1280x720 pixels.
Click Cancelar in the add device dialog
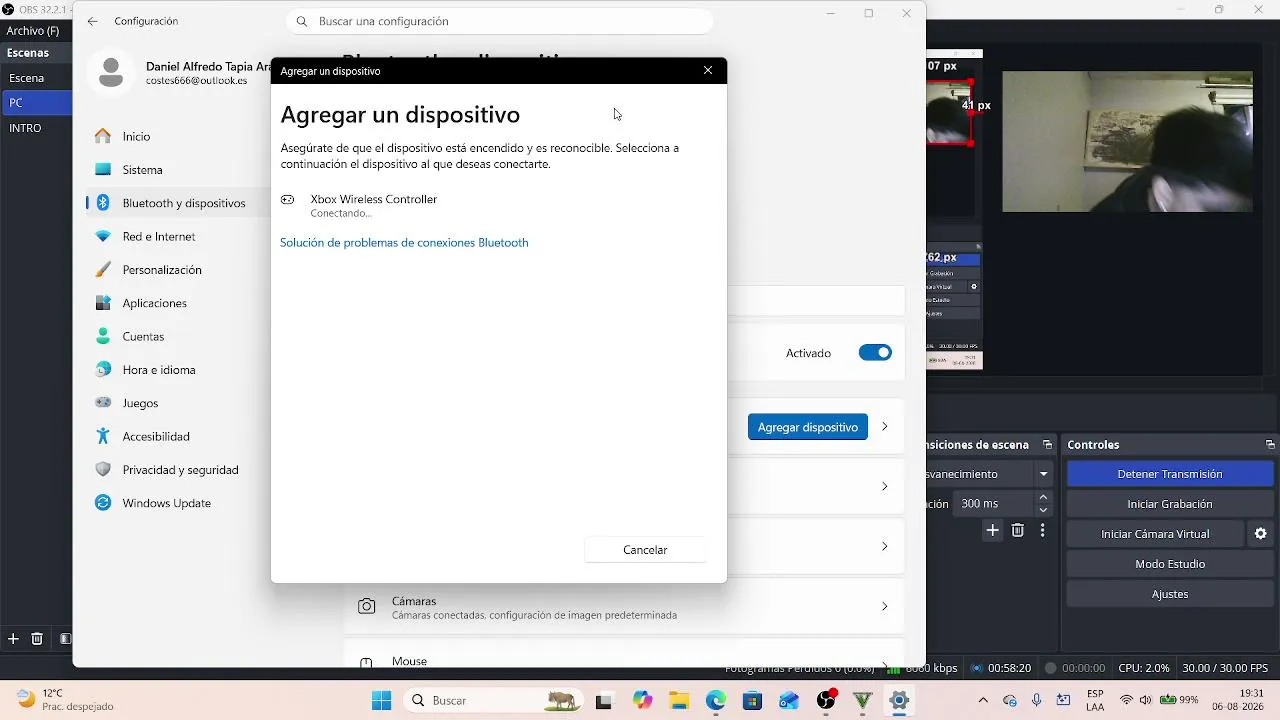pos(645,550)
